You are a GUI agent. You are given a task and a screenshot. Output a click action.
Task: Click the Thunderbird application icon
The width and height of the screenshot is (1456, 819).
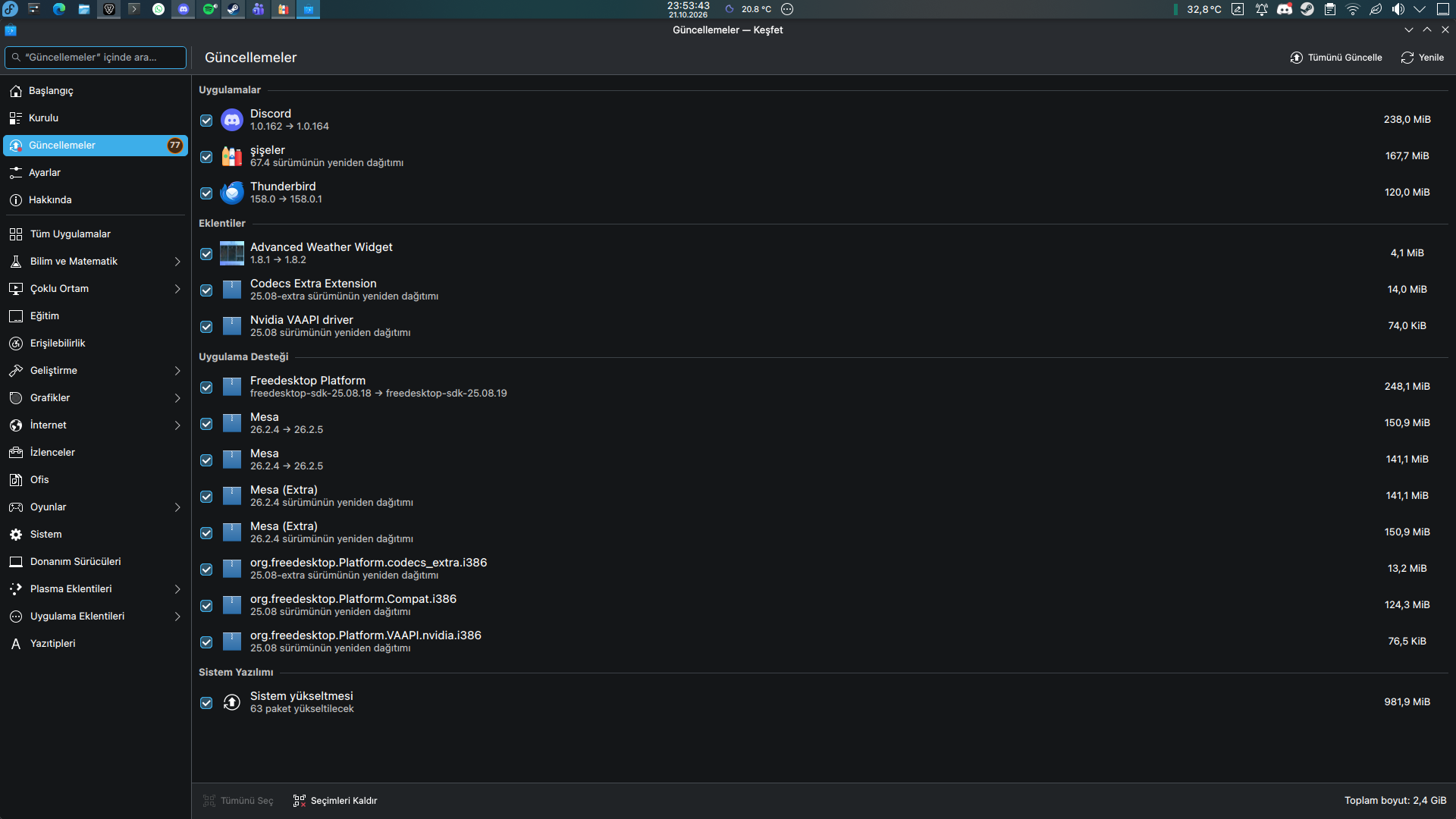pos(232,193)
